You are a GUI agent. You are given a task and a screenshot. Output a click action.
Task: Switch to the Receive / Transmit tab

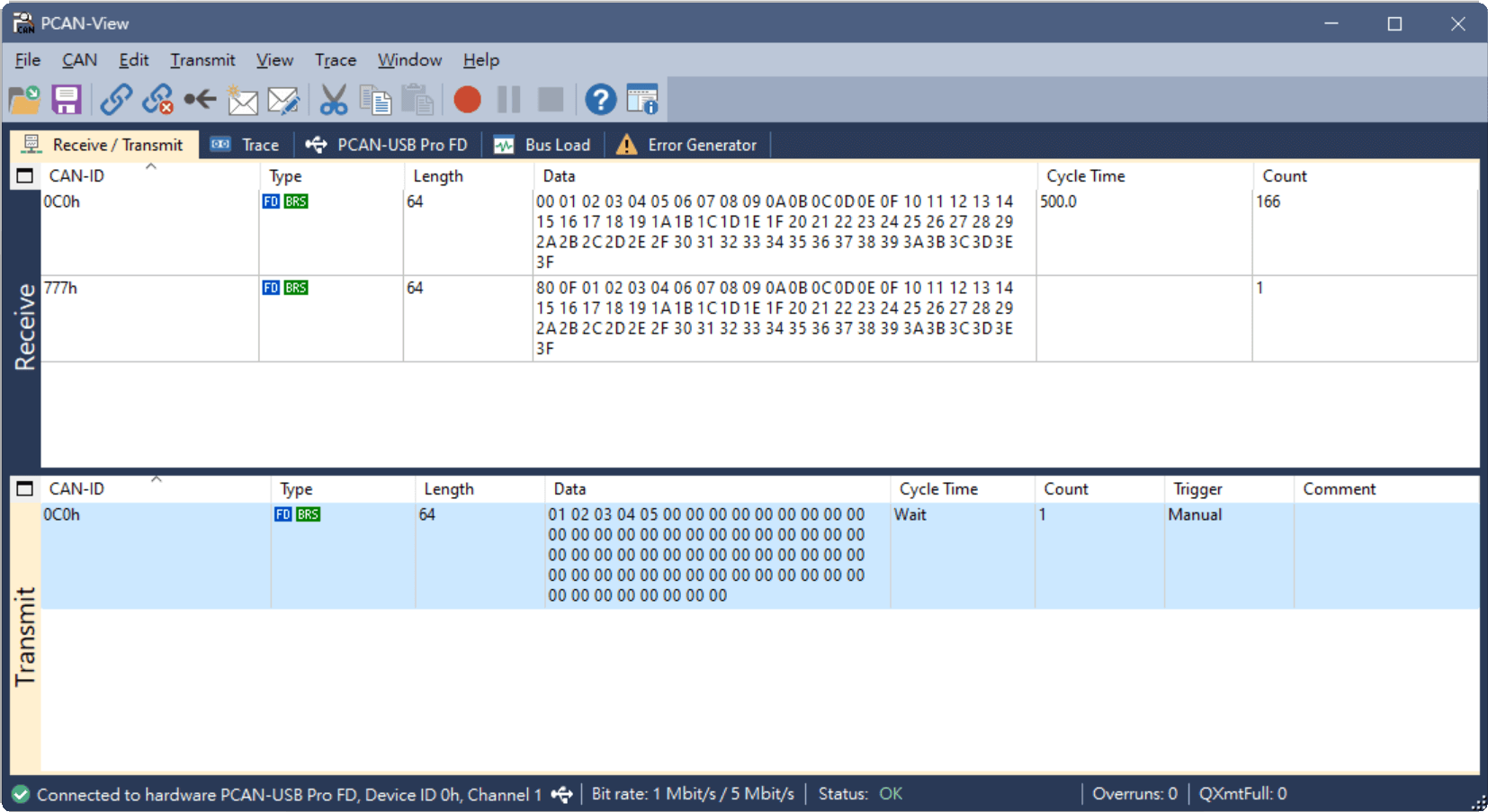pos(104,145)
